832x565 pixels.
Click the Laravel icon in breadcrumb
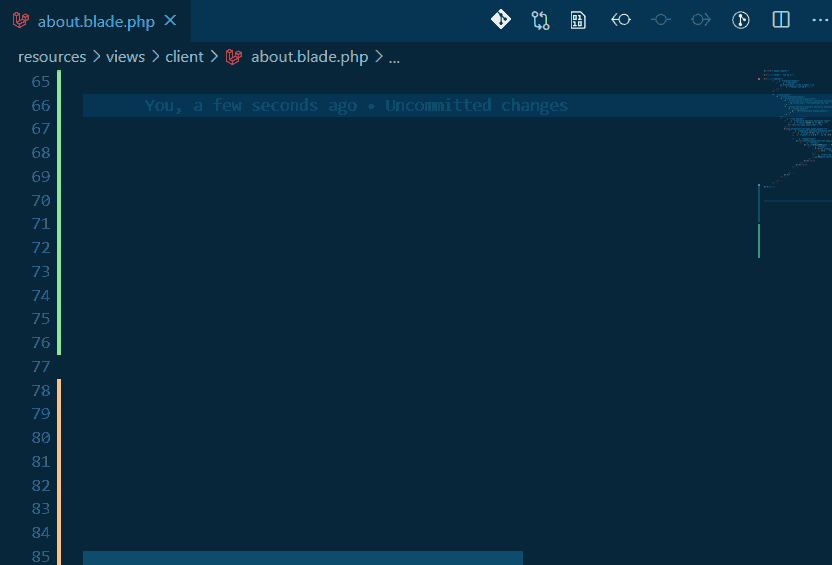click(x=233, y=57)
